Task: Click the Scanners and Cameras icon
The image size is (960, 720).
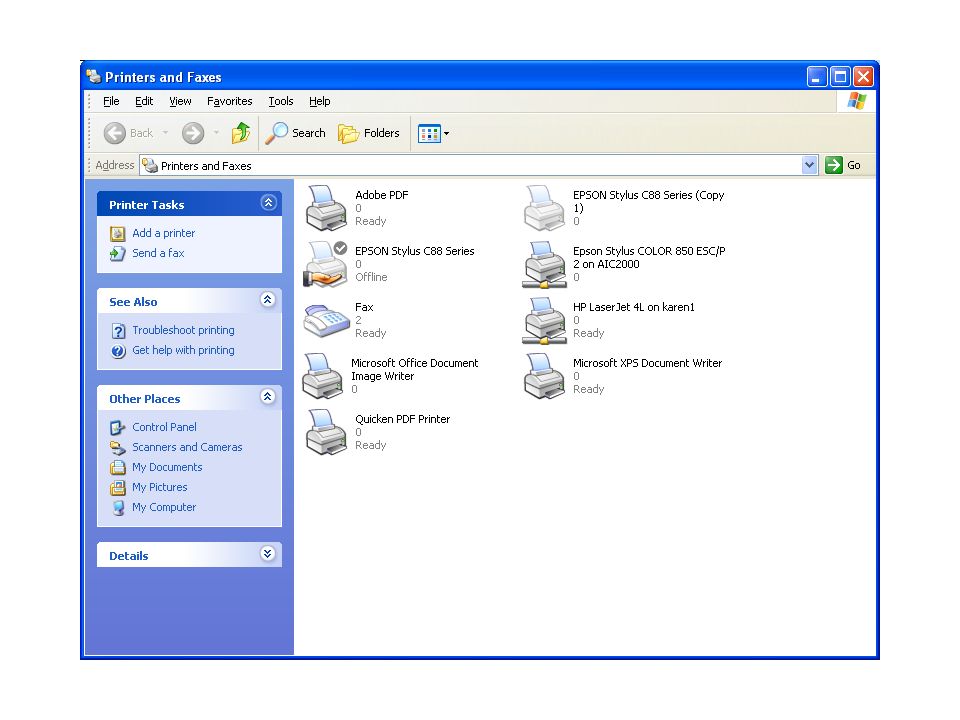Action: pyautogui.click(x=118, y=448)
